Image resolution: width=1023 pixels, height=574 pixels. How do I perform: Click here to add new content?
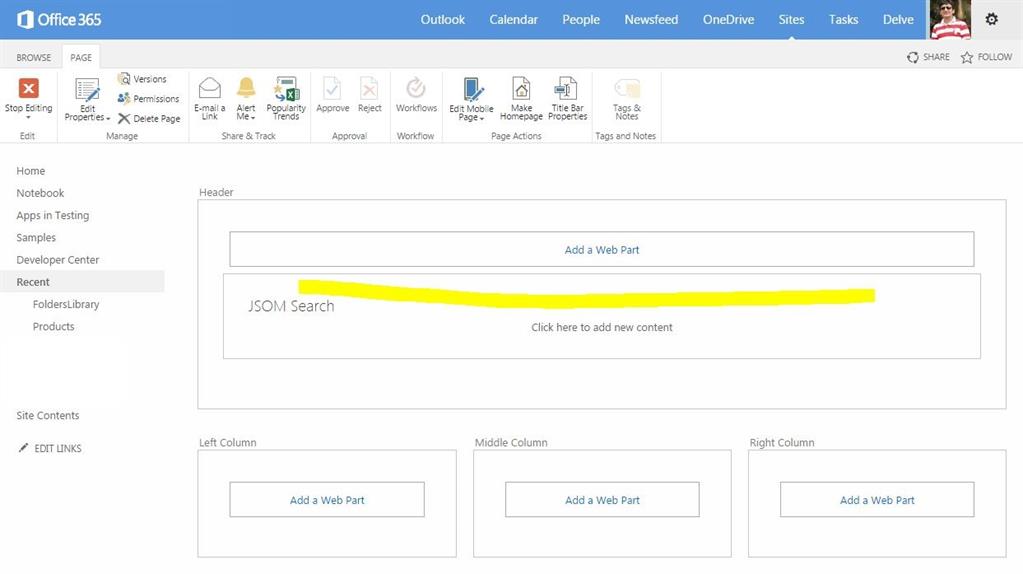pyautogui.click(x=602, y=327)
